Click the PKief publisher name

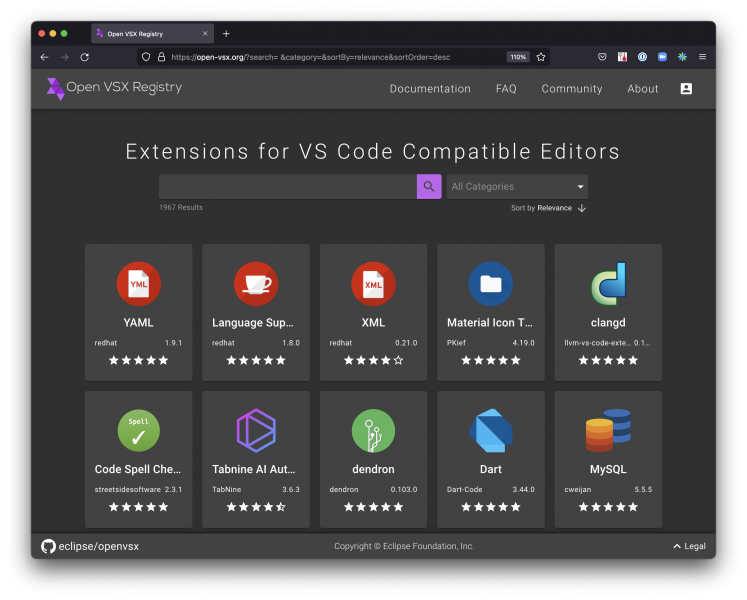[x=456, y=343]
